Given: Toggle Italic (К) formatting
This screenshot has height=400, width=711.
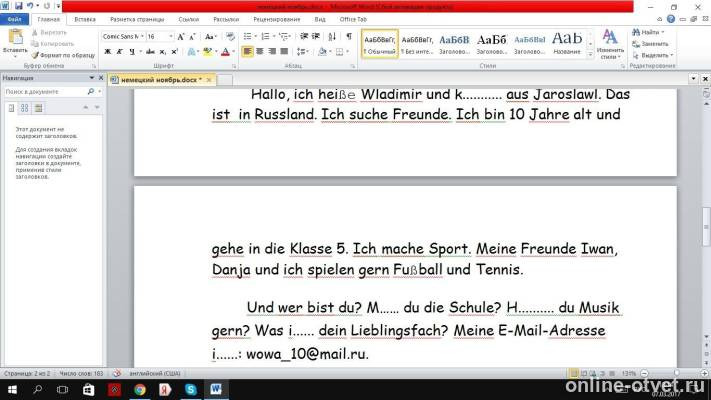Looking at the screenshot, I should coord(120,52).
